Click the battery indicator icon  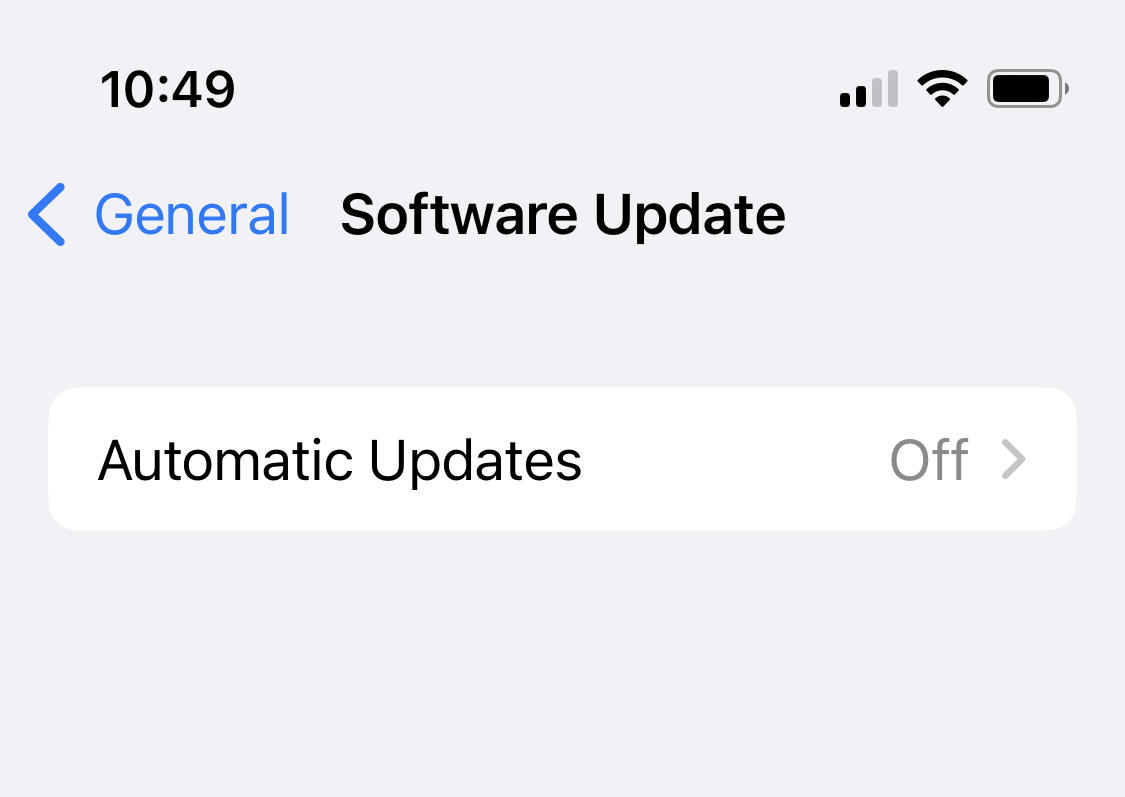point(1028,89)
